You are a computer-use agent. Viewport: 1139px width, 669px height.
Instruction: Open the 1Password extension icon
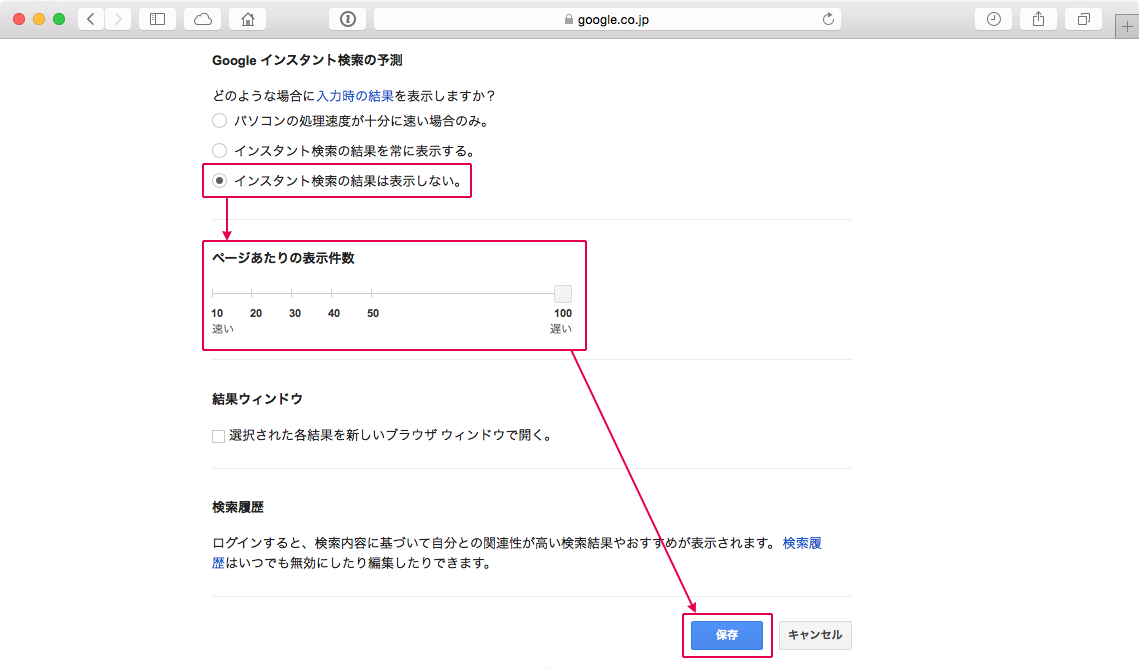click(x=348, y=20)
